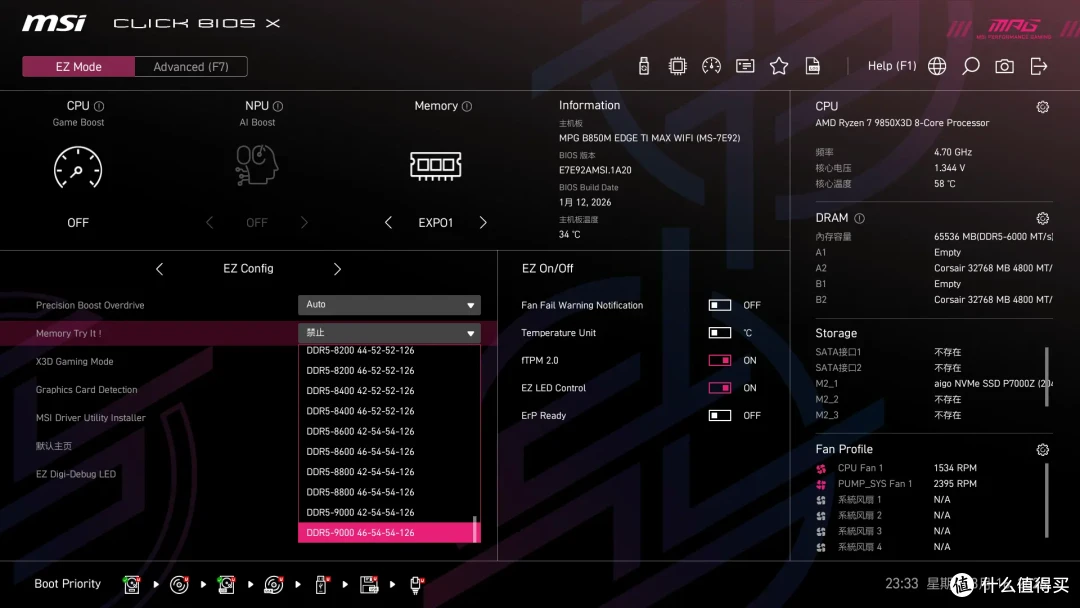Open the document/log file toolbar icon
This screenshot has width=1080, height=608.
pyautogui.click(x=813, y=66)
